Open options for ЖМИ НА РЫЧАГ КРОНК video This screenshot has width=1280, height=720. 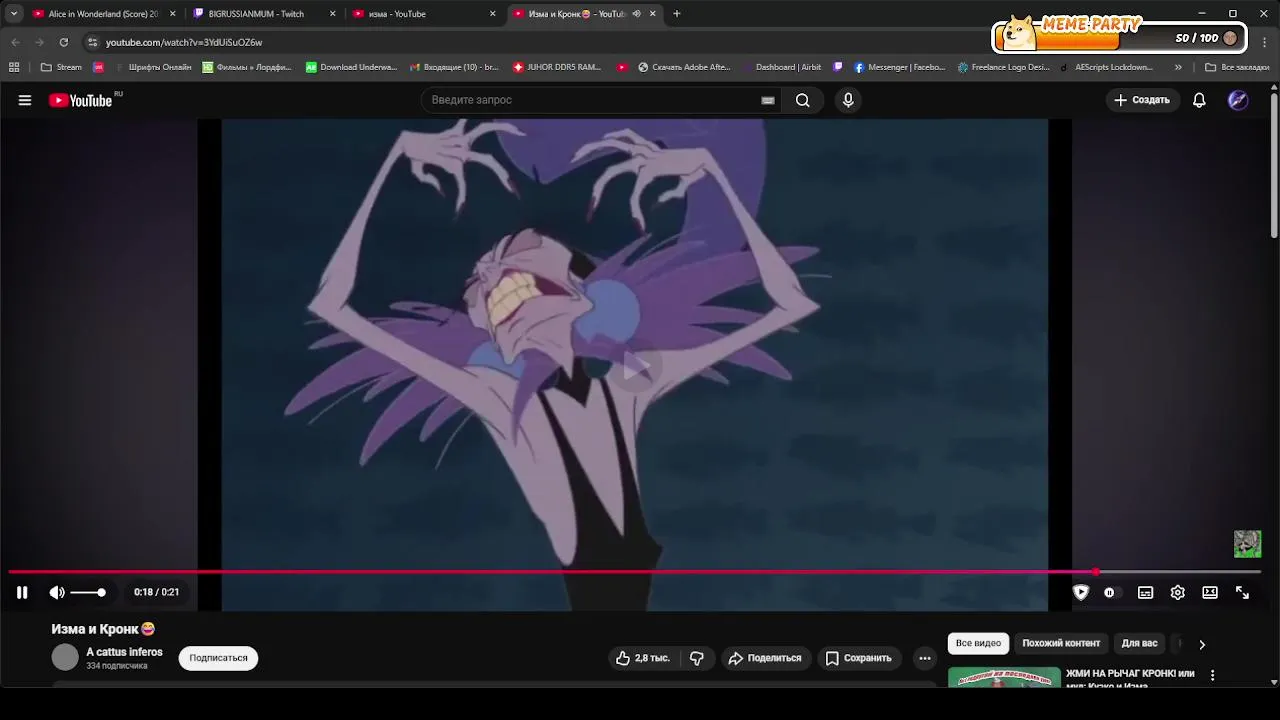1212,675
